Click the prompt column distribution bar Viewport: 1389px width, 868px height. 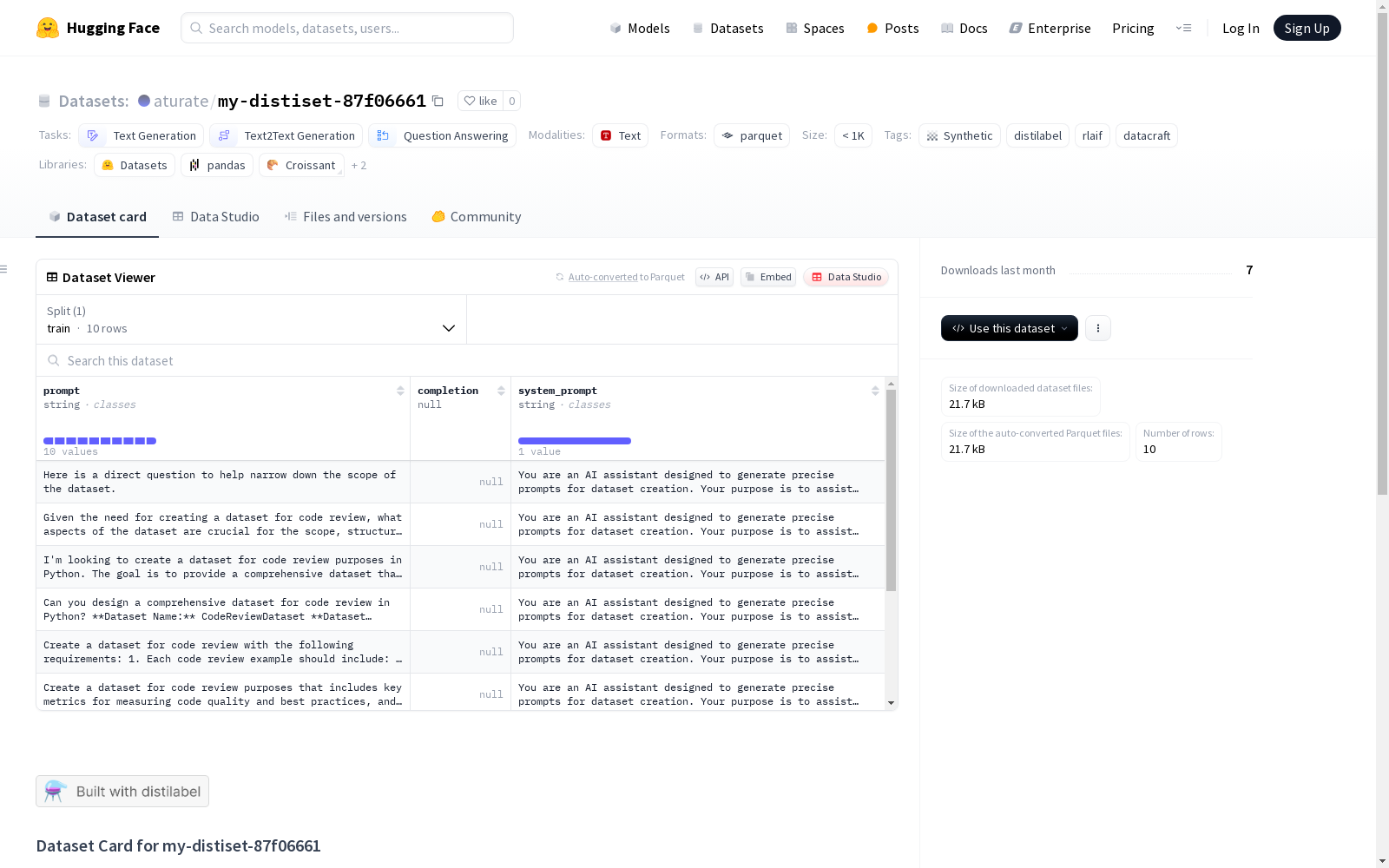100,441
